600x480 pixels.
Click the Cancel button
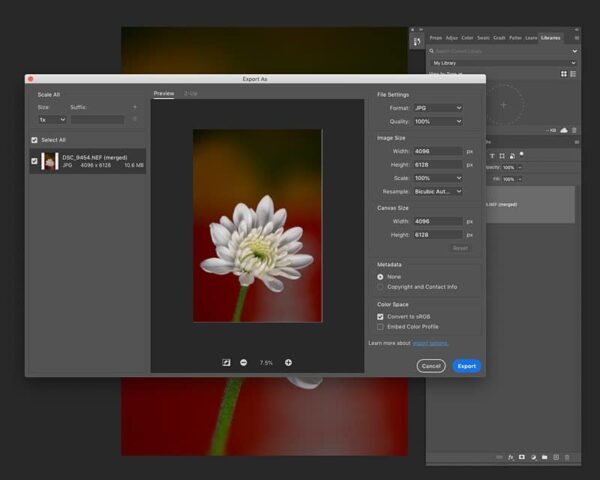[431, 366]
